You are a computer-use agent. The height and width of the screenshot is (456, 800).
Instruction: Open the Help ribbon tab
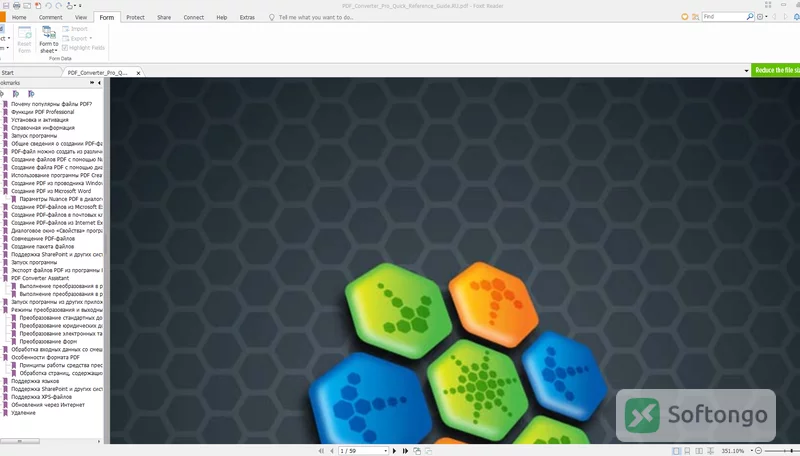221,17
